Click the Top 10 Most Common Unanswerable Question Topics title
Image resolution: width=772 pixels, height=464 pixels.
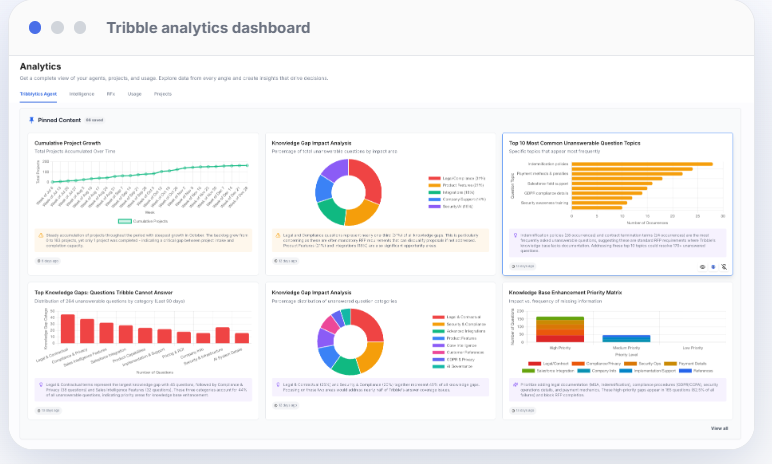pyautogui.click(x=575, y=143)
